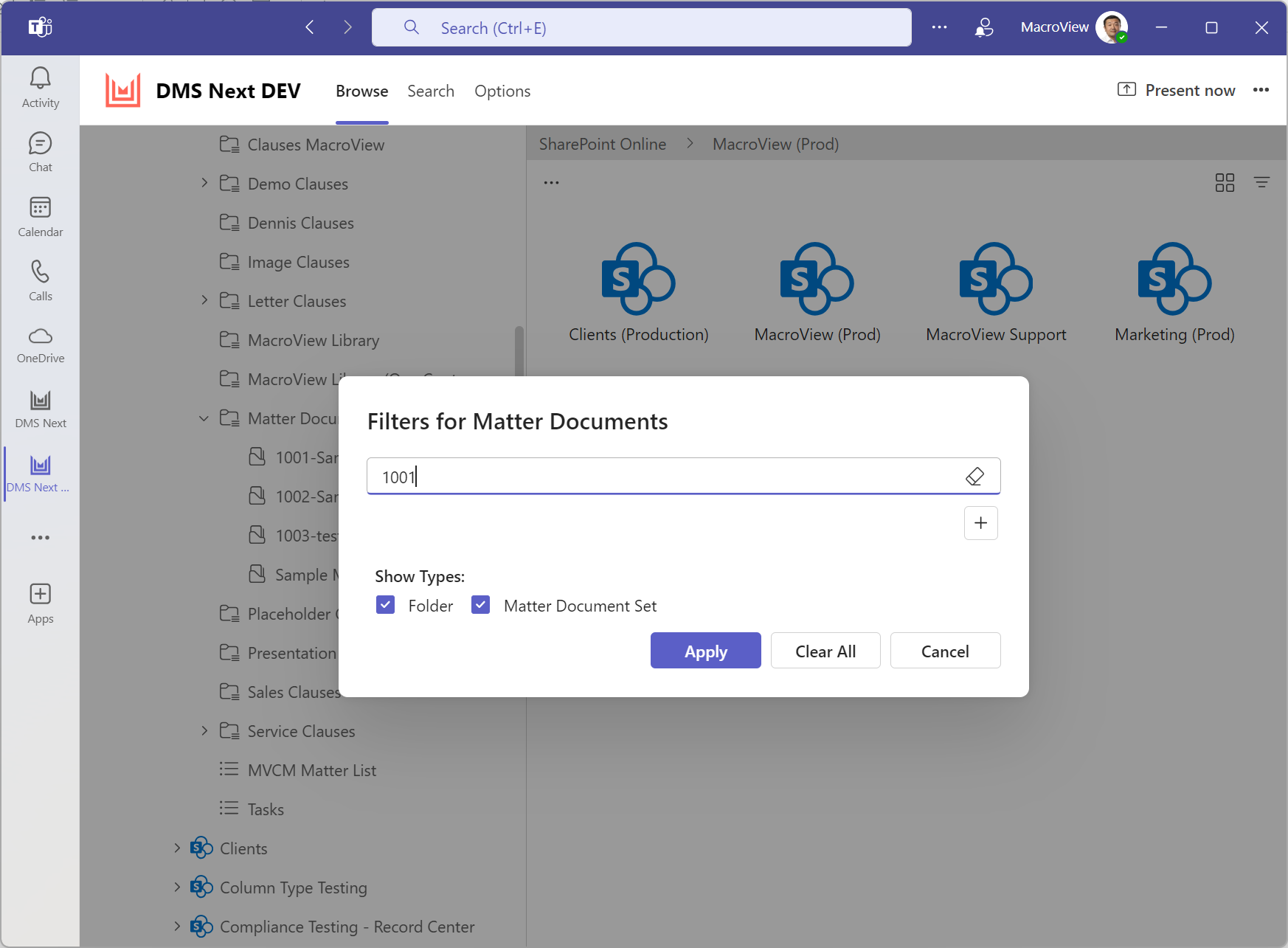Toggle the Matter Document Set checkbox
Viewport: 1288px width, 948px height.
point(480,605)
